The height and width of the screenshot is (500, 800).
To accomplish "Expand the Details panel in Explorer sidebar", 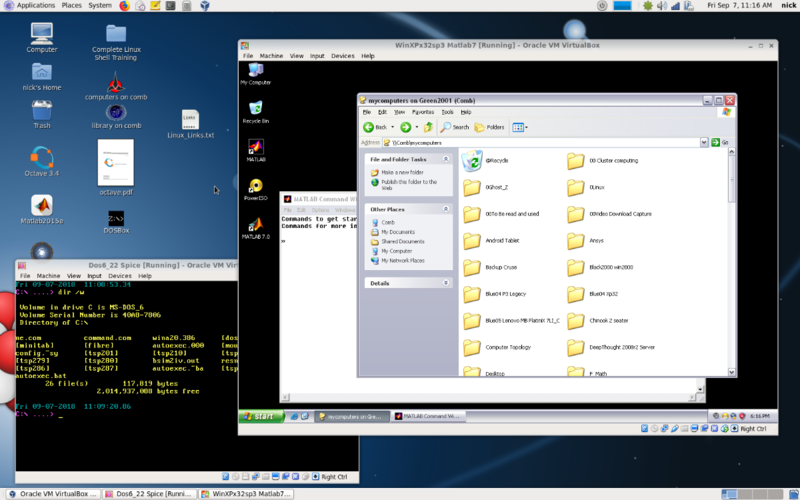I will coord(448,283).
